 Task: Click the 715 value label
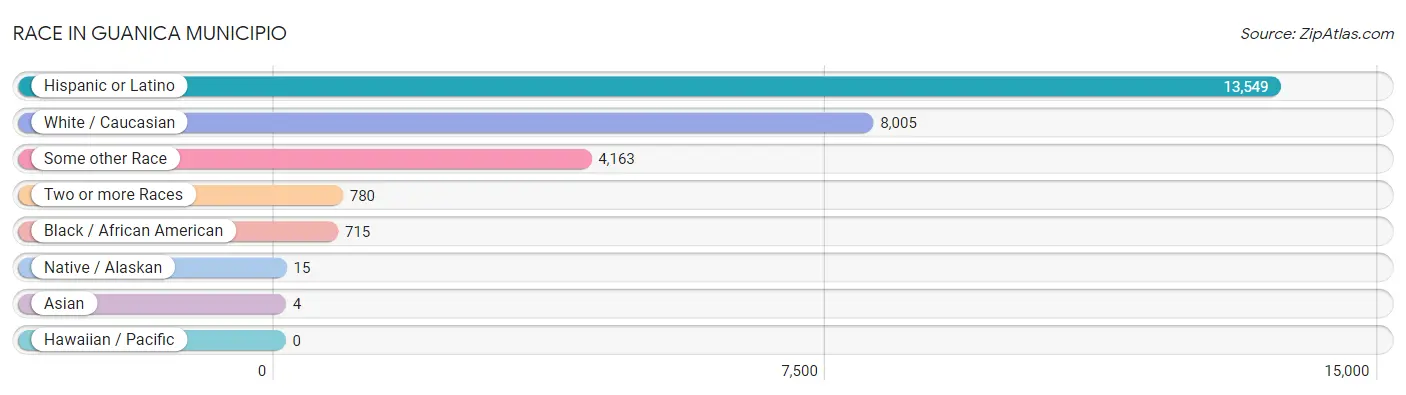(357, 231)
